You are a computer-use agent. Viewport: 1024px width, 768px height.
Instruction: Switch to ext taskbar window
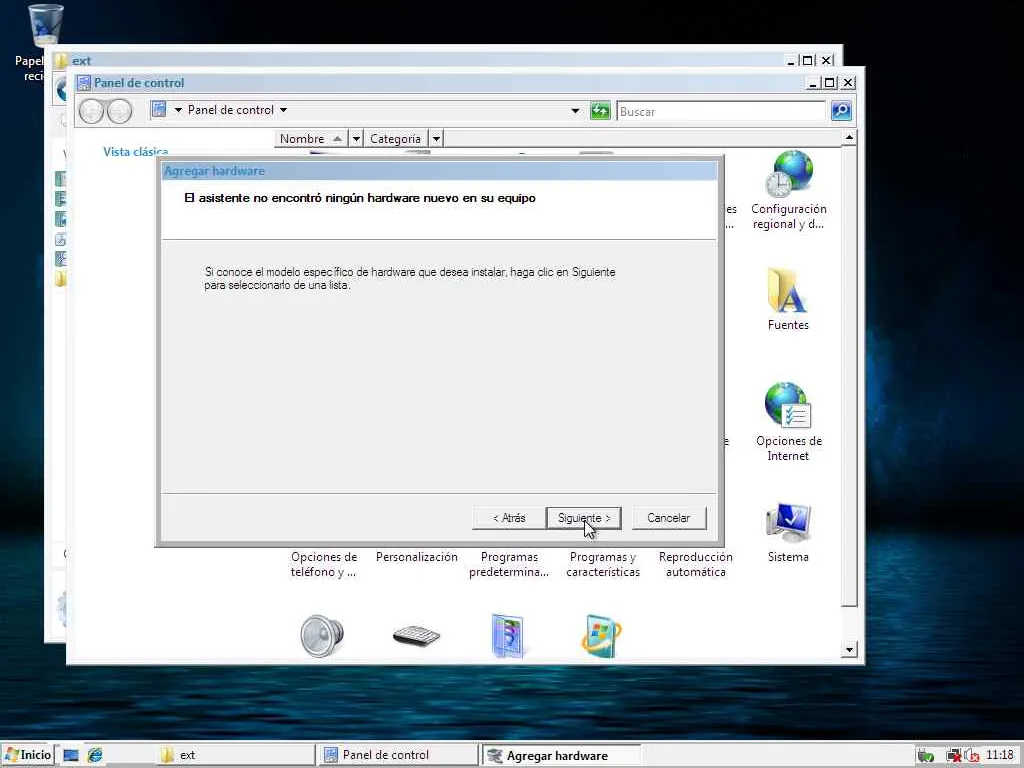click(x=236, y=755)
